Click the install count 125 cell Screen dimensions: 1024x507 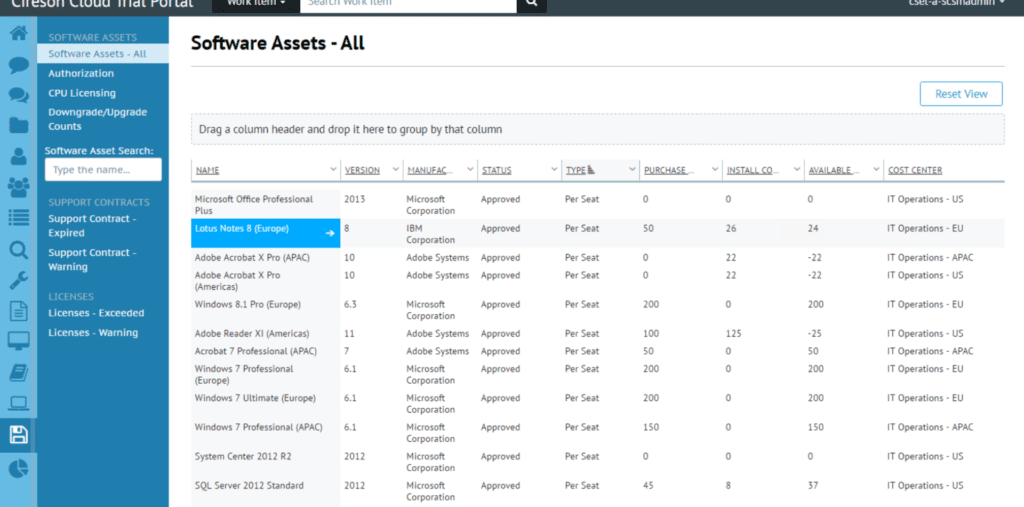(x=733, y=333)
